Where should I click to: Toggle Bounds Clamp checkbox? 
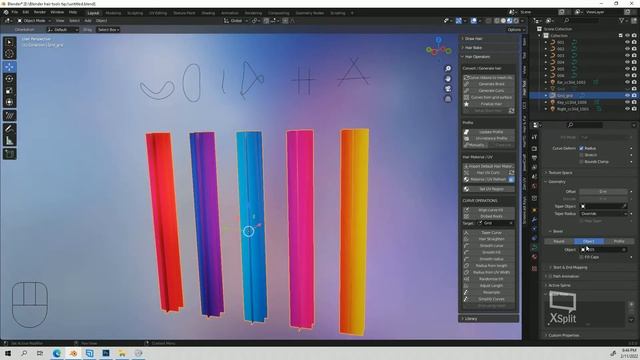pyautogui.click(x=581, y=162)
